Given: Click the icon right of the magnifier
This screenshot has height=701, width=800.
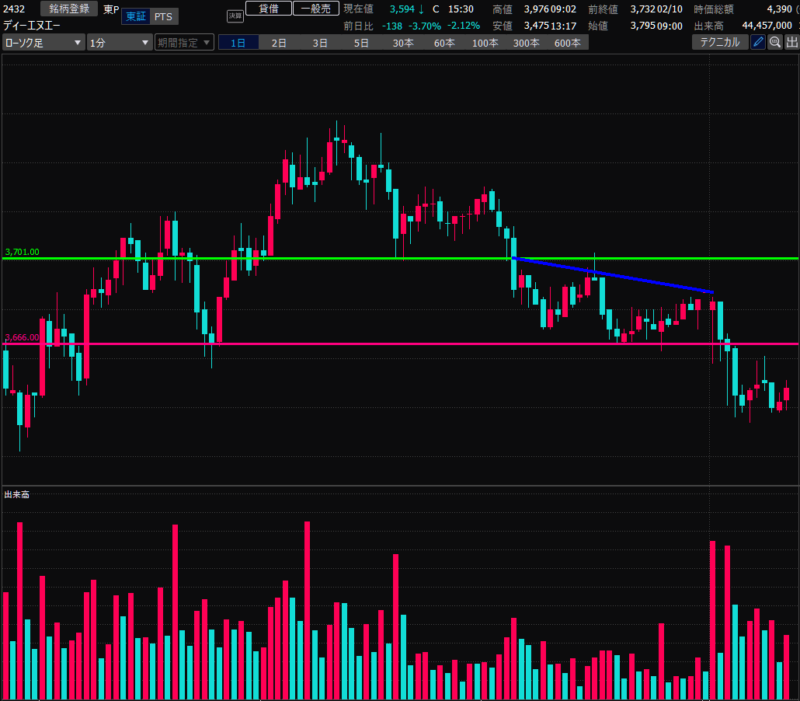Looking at the screenshot, I should click(x=790, y=42).
